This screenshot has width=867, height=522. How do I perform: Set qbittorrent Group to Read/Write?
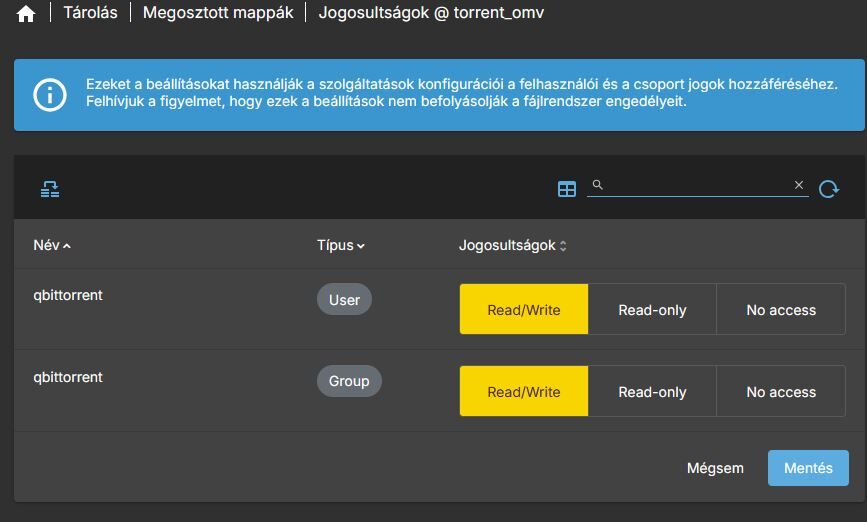click(x=524, y=392)
